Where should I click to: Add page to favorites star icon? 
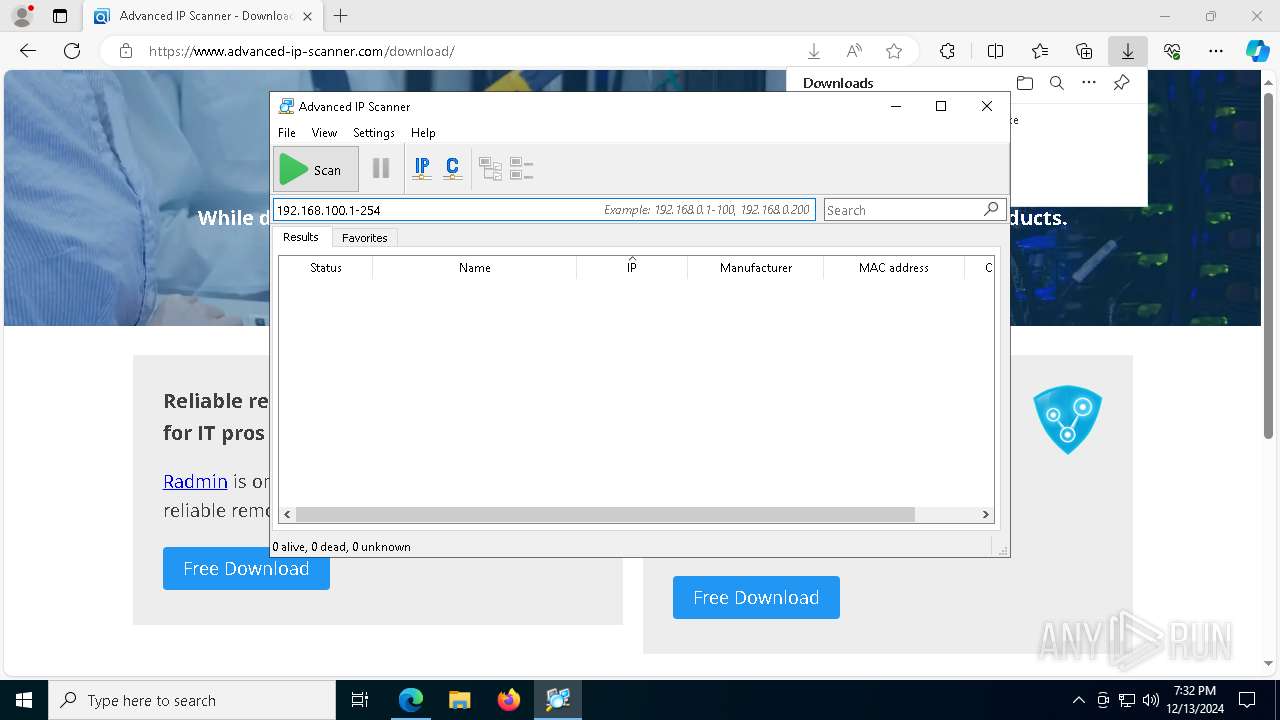point(894,51)
